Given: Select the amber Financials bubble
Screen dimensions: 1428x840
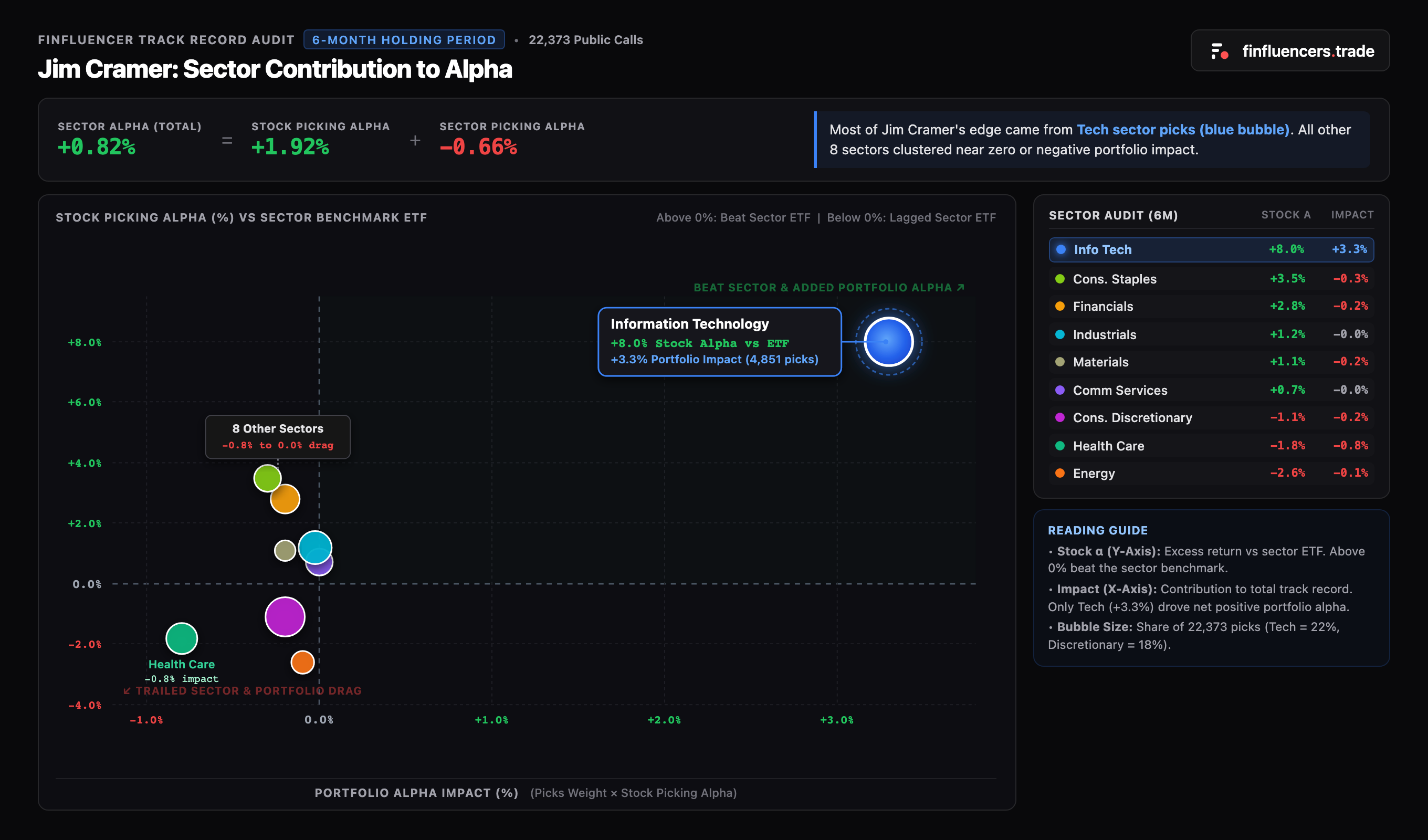Looking at the screenshot, I should (x=285, y=499).
